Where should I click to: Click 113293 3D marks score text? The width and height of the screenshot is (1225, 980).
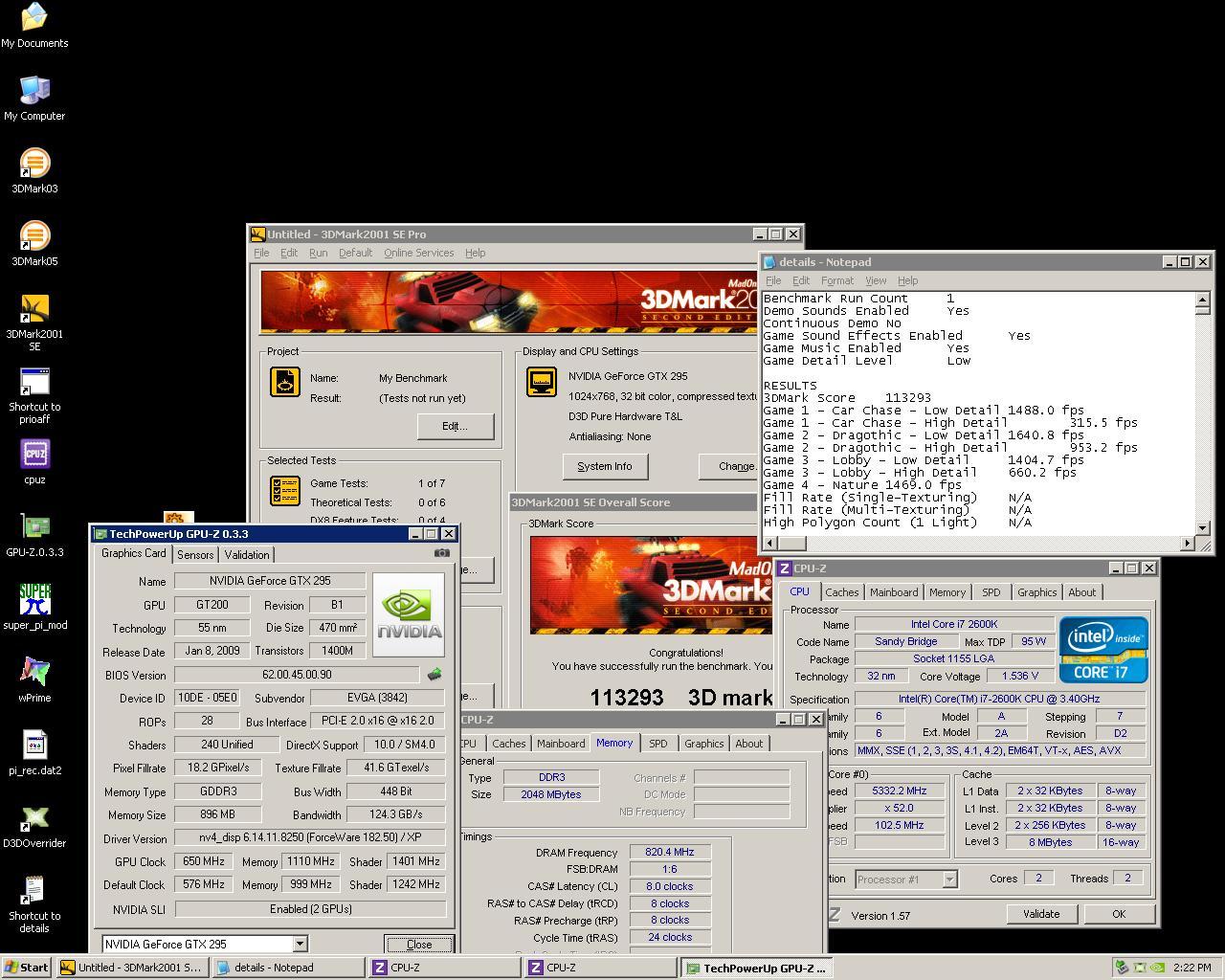(680, 698)
